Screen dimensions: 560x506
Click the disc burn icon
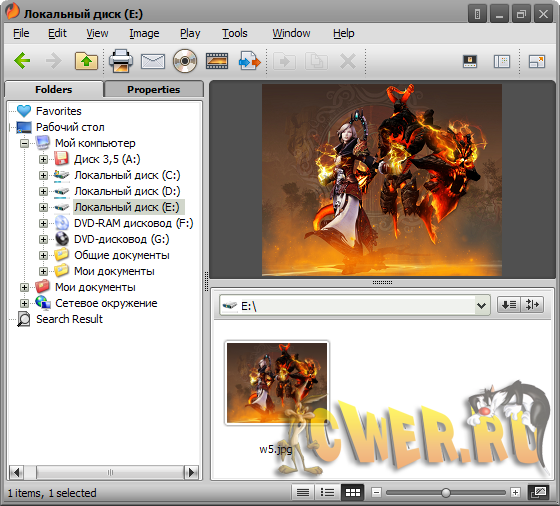tap(185, 61)
